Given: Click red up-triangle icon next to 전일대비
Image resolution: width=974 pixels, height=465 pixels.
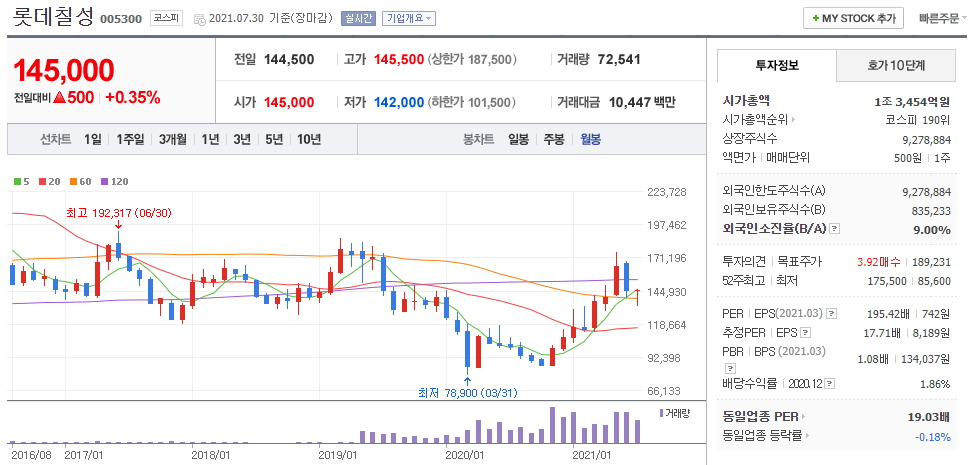Looking at the screenshot, I should click(60, 97).
